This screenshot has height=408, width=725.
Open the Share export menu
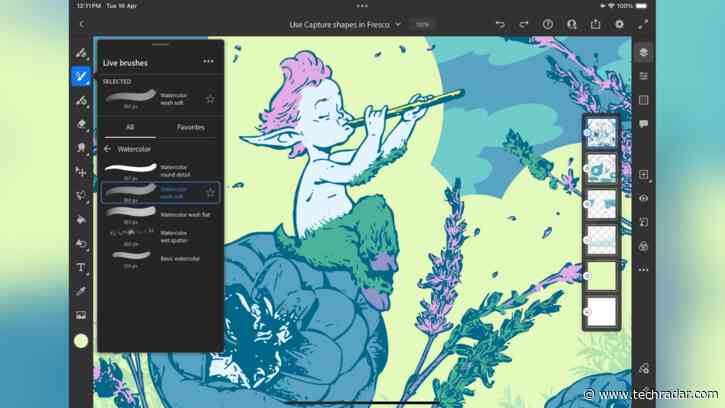[x=596, y=24]
